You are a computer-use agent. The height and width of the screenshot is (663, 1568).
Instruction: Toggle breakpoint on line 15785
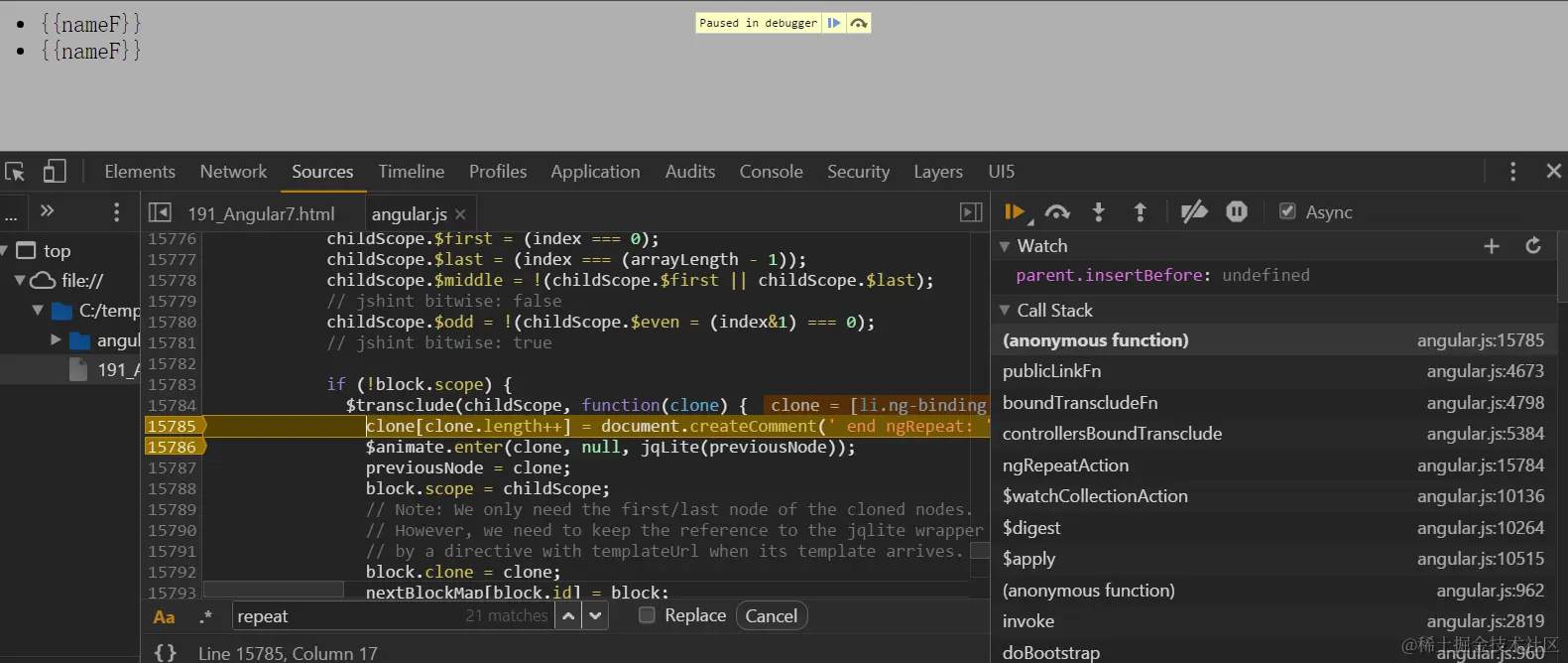(x=173, y=426)
